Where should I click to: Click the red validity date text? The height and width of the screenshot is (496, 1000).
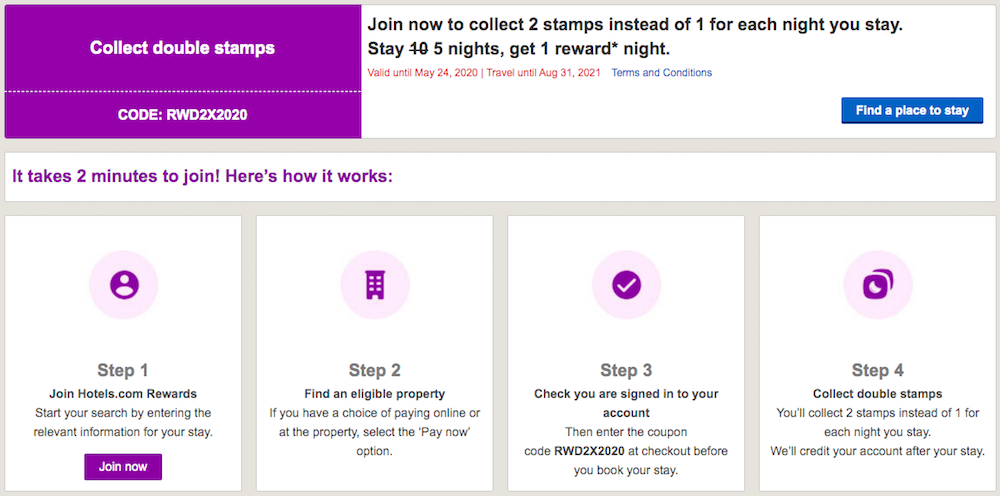pos(484,73)
